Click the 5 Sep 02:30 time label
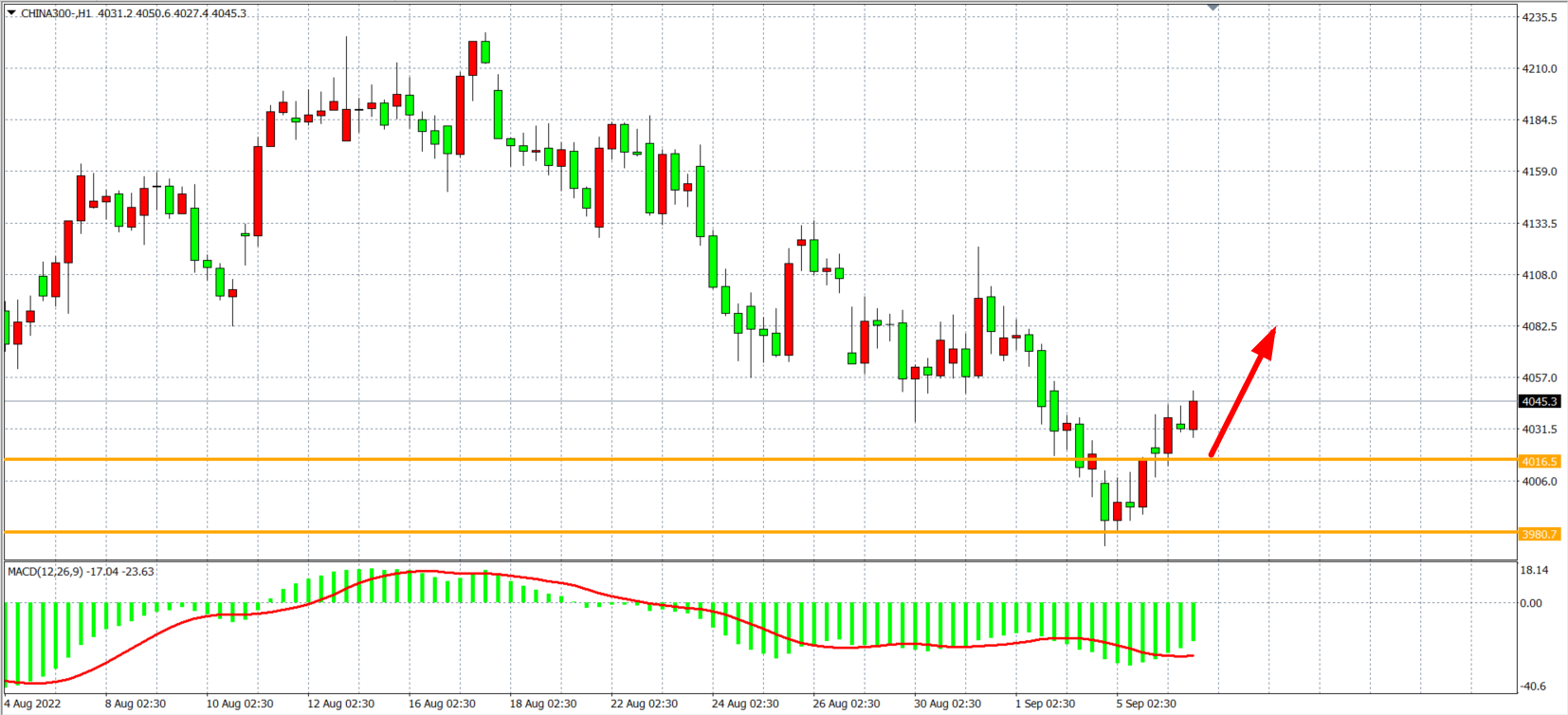Image resolution: width=1568 pixels, height=715 pixels. pyautogui.click(x=1145, y=704)
